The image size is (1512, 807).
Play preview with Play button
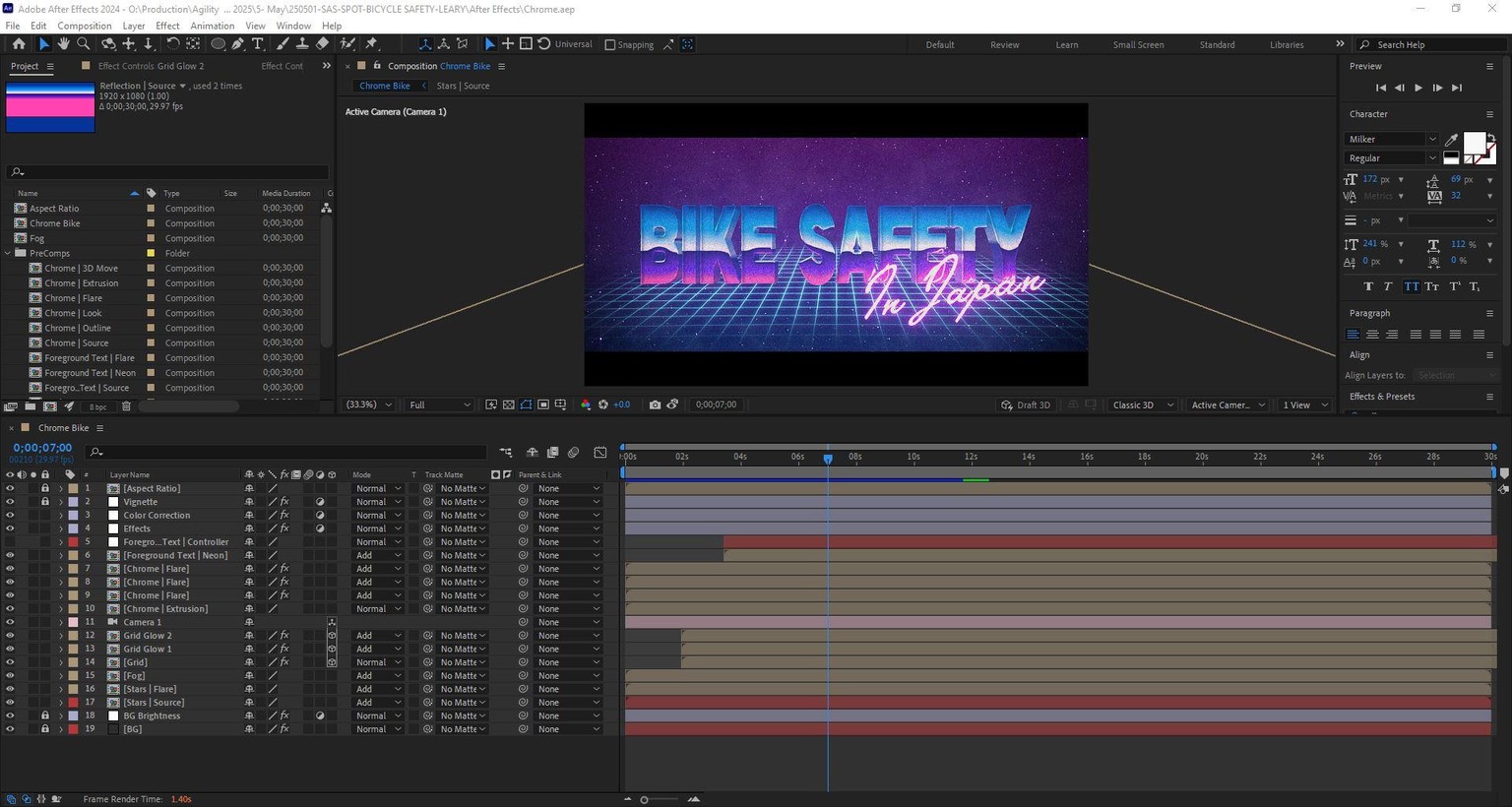[1418, 88]
